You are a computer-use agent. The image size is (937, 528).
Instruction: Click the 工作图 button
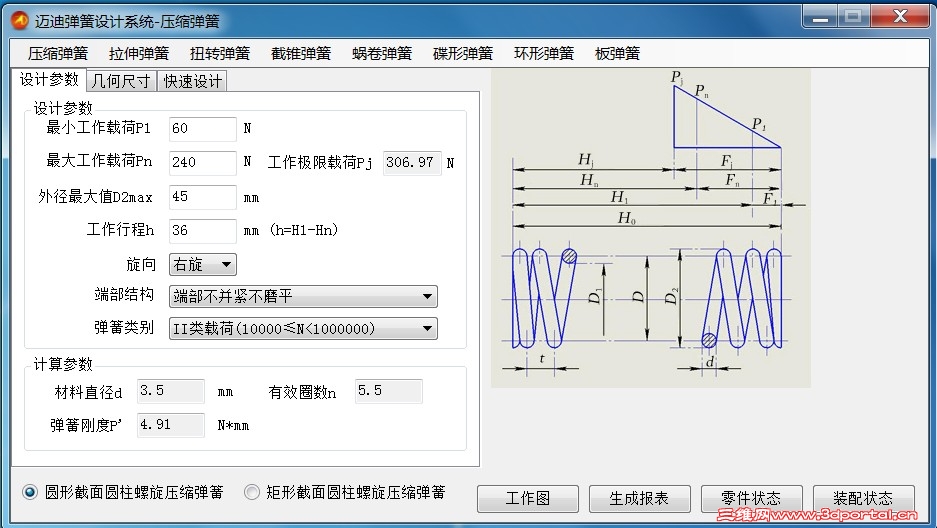pyautogui.click(x=528, y=499)
